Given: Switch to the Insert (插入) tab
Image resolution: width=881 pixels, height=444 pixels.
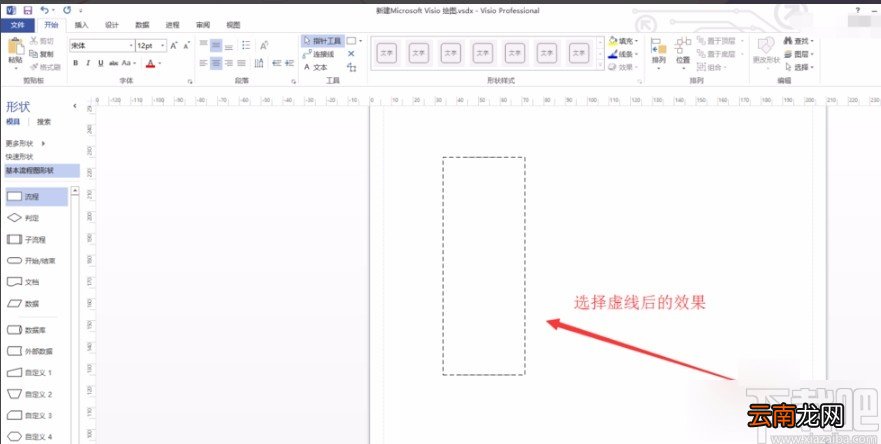Looking at the screenshot, I should click(x=81, y=25).
